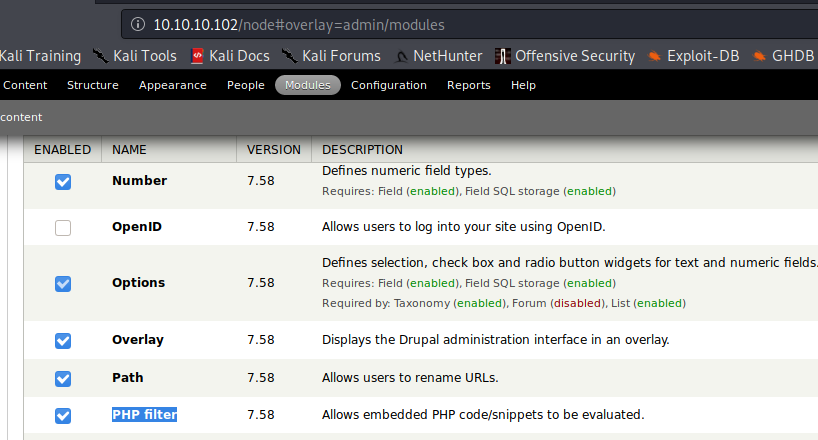The width and height of the screenshot is (818, 440).
Task: Click the site info icon in address bar
Action: [x=136, y=23]
